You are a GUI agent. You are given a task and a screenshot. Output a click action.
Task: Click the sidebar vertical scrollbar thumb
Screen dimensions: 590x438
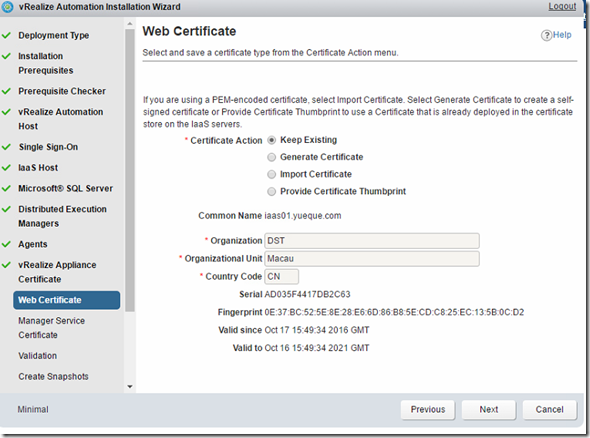(130, 170)
